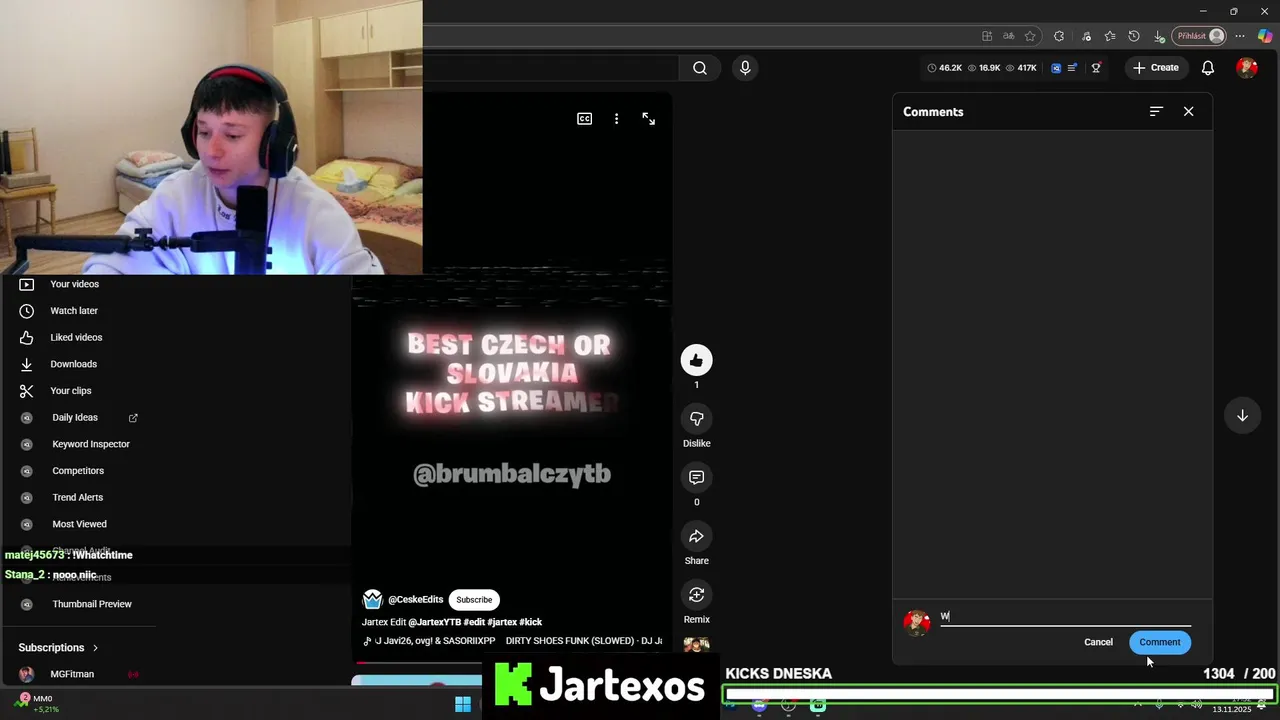Image resolution: width=1280 pixels, height=720 pixels.
Task: Click the 417K views stat
Action: point(1021,68)
